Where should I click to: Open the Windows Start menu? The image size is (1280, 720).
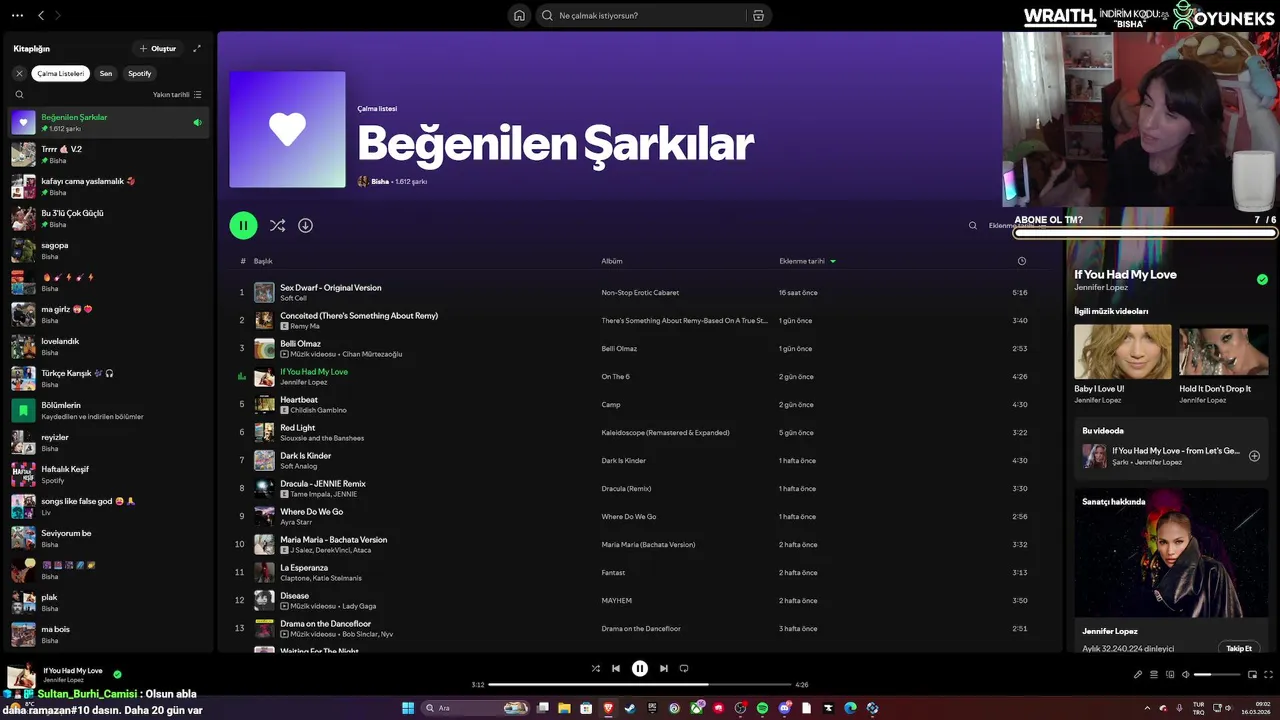click(408, 708)
